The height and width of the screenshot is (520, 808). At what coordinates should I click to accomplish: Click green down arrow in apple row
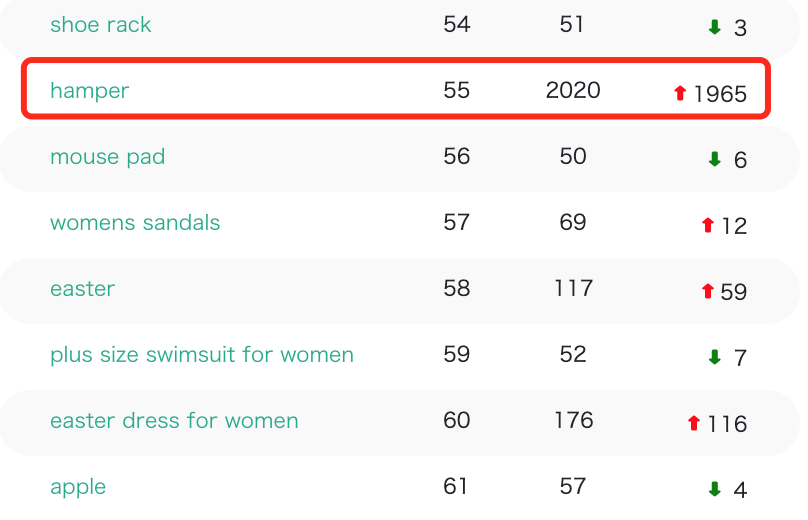[x=714, y=489]
